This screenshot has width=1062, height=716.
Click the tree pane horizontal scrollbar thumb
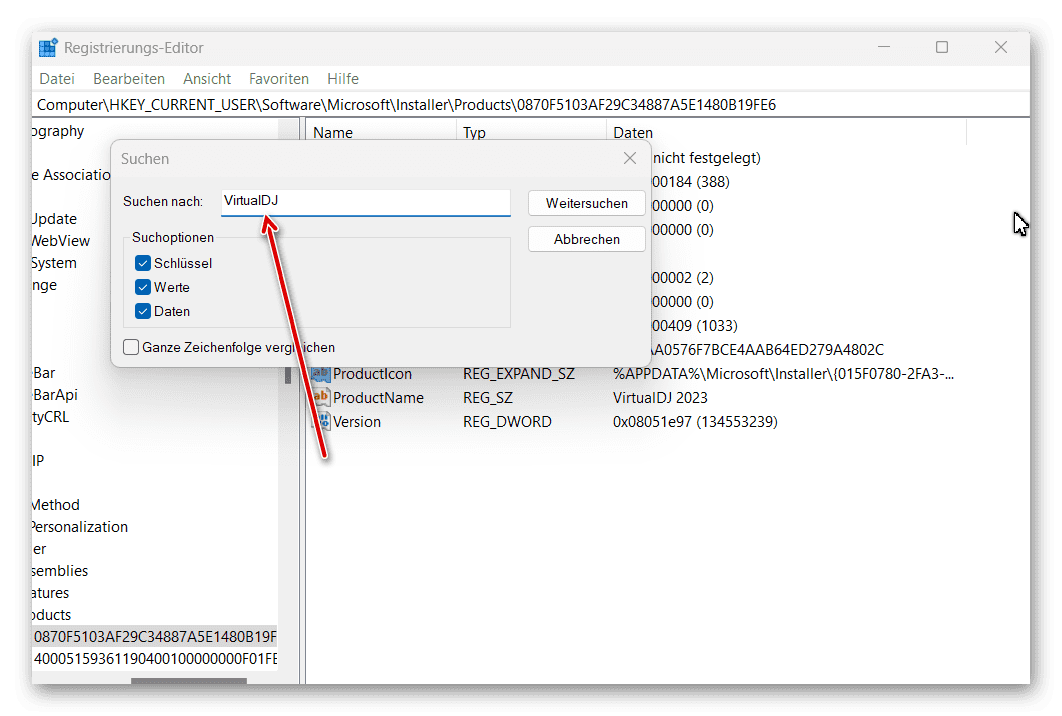[189, 680]
